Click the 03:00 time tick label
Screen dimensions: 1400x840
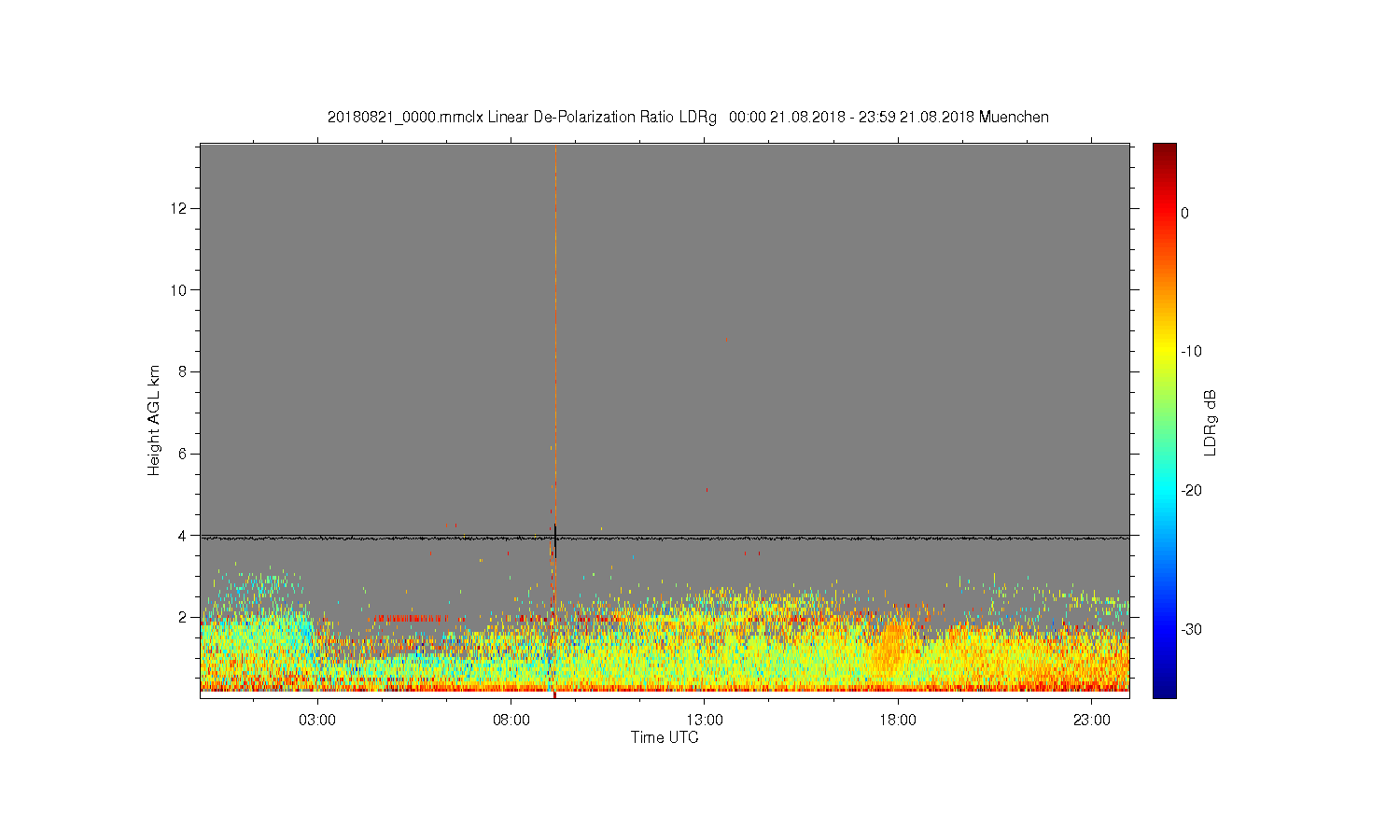point(317,721)
